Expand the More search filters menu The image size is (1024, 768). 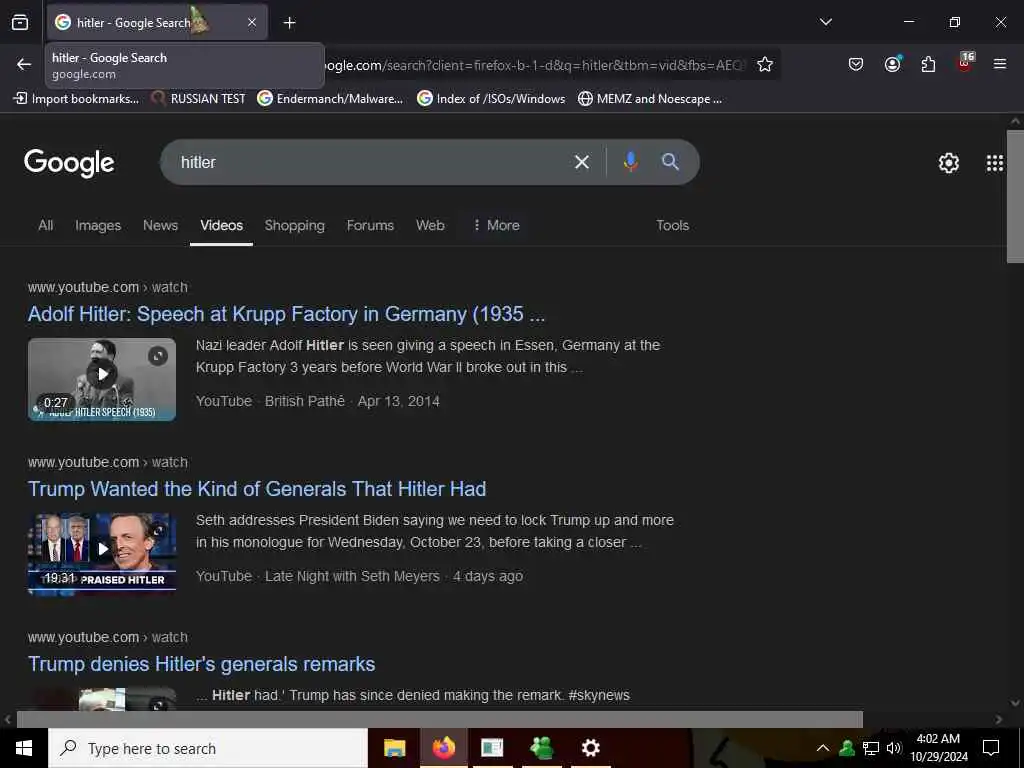coord(496,225)
